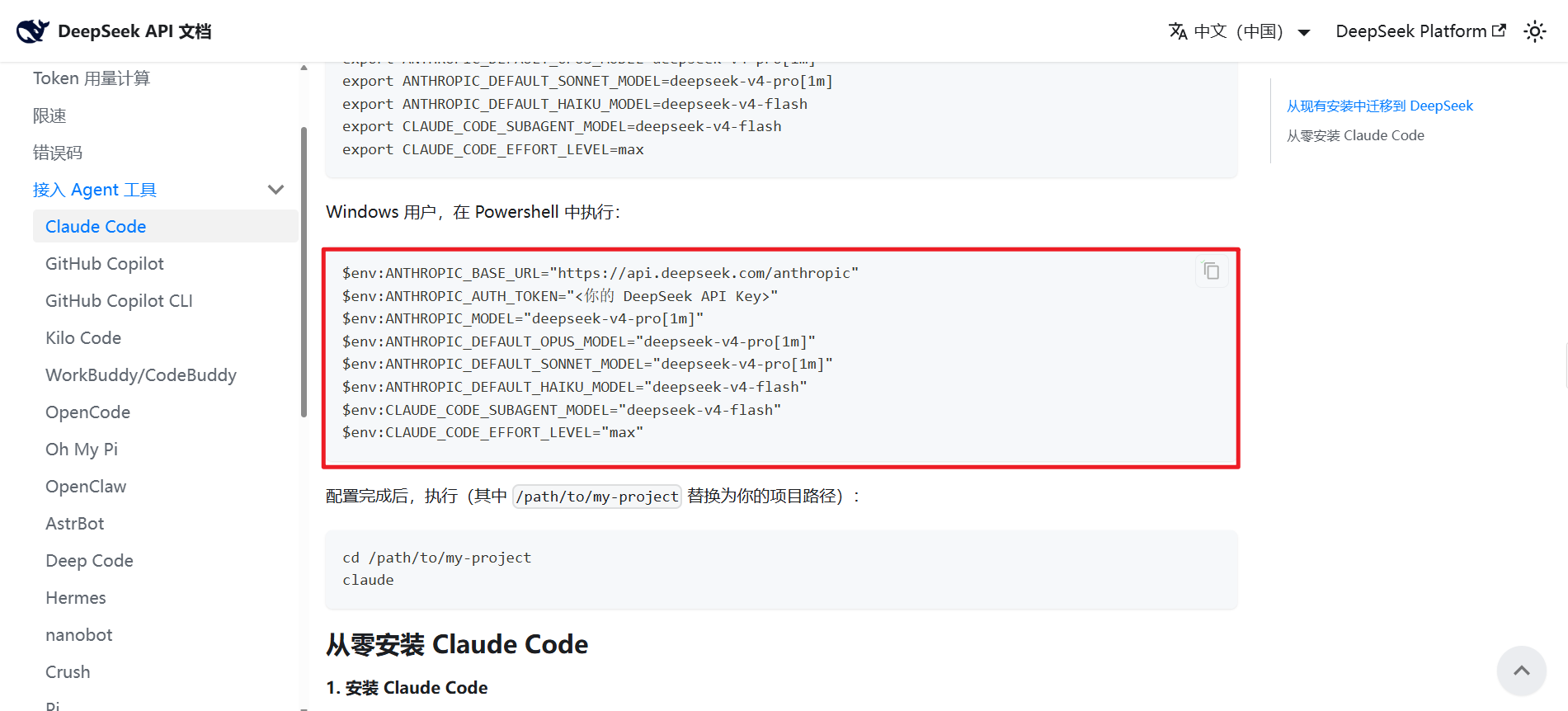Open the WorkBuddy/CodeBuddy guide

click(x=141, y=374)
